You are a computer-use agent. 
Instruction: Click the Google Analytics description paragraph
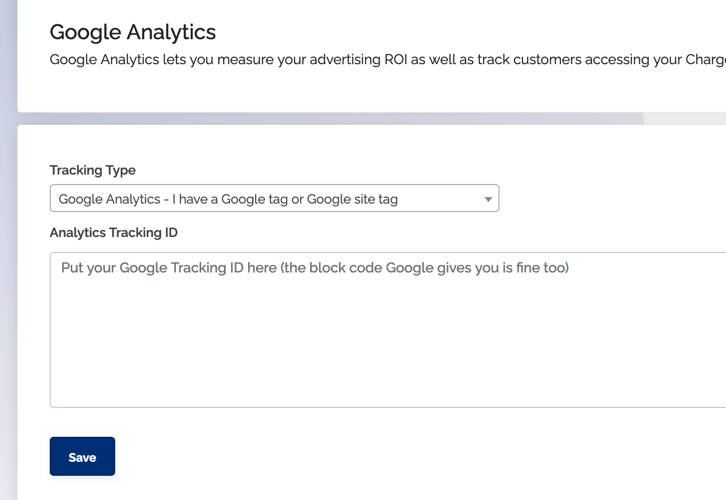click(388, 60)
